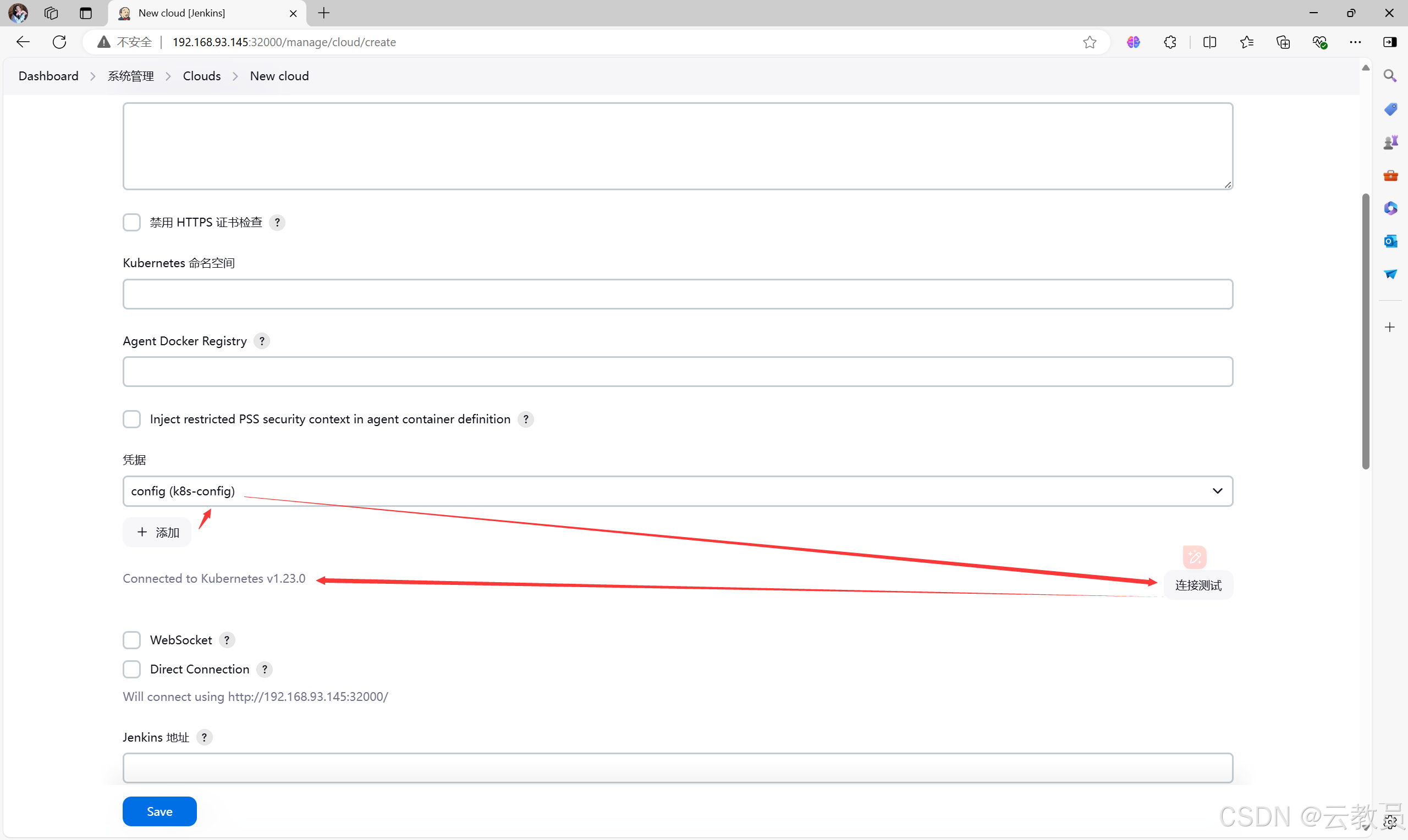Open browser essentials heart icon

coord(1319,42)
